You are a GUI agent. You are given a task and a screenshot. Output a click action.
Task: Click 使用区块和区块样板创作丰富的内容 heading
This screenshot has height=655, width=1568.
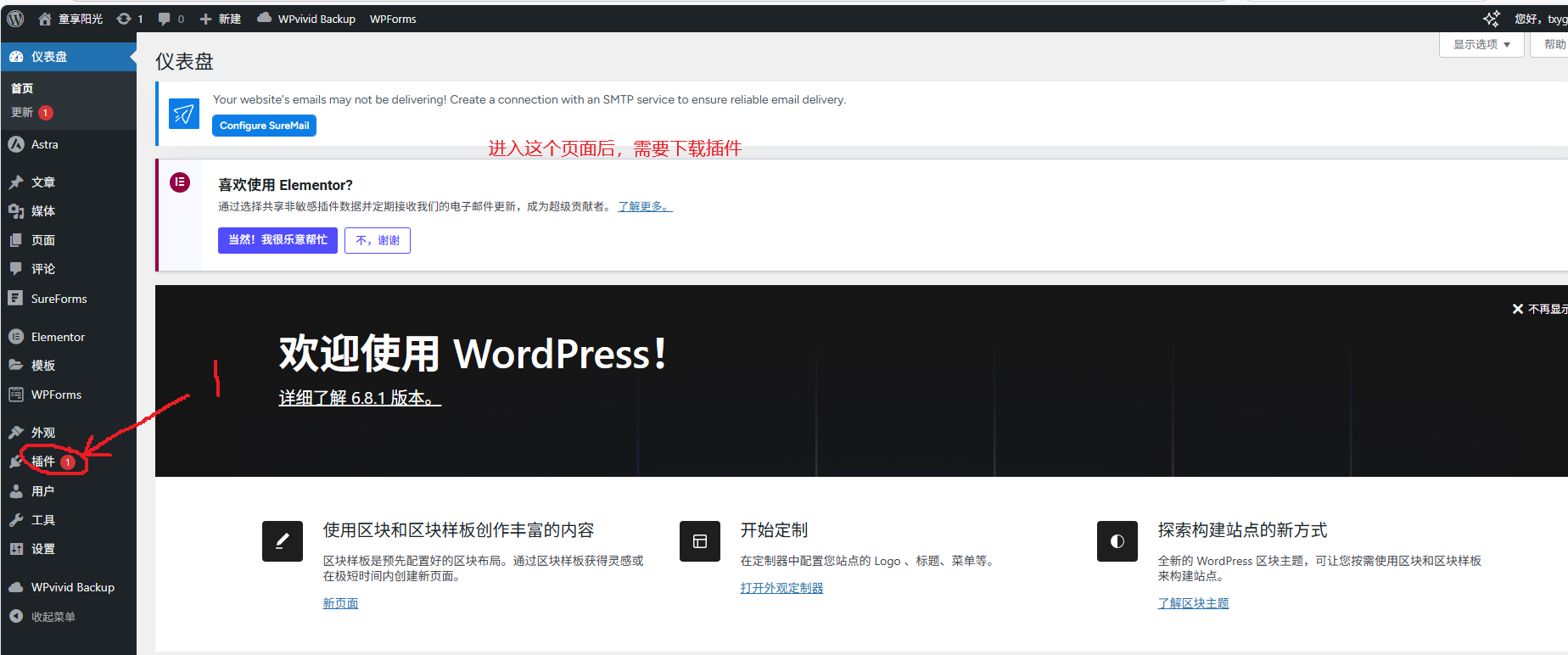(x=458, y=530)
